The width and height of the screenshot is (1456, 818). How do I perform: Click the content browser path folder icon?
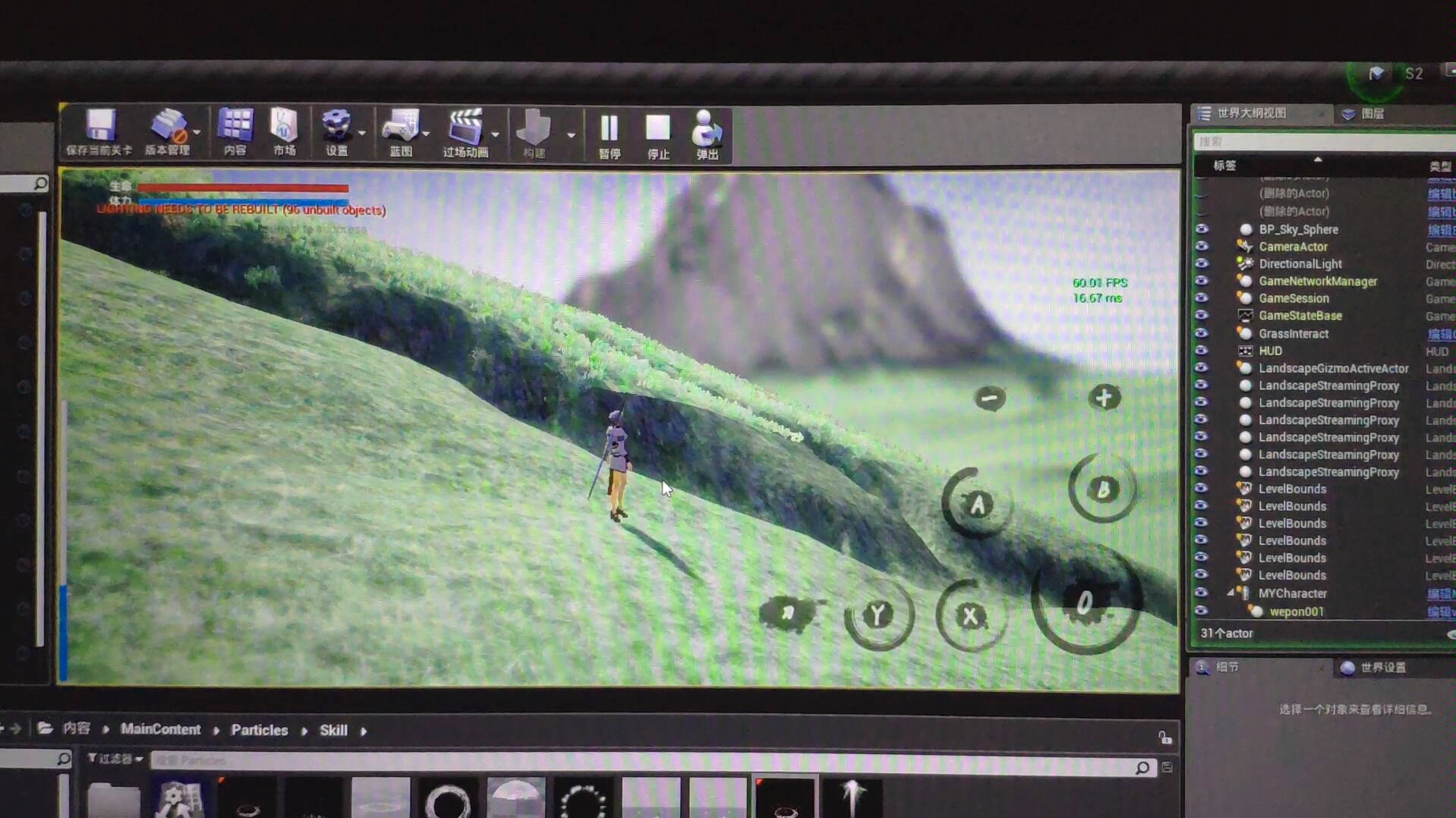click(x=45, y=728)
